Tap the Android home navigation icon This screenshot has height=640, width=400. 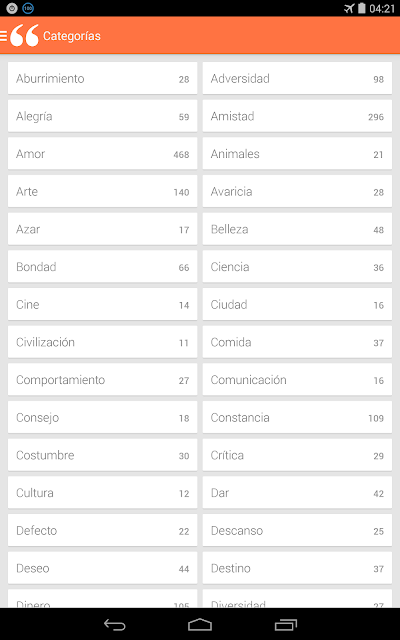pyautogui.click(x=200, y=624)
